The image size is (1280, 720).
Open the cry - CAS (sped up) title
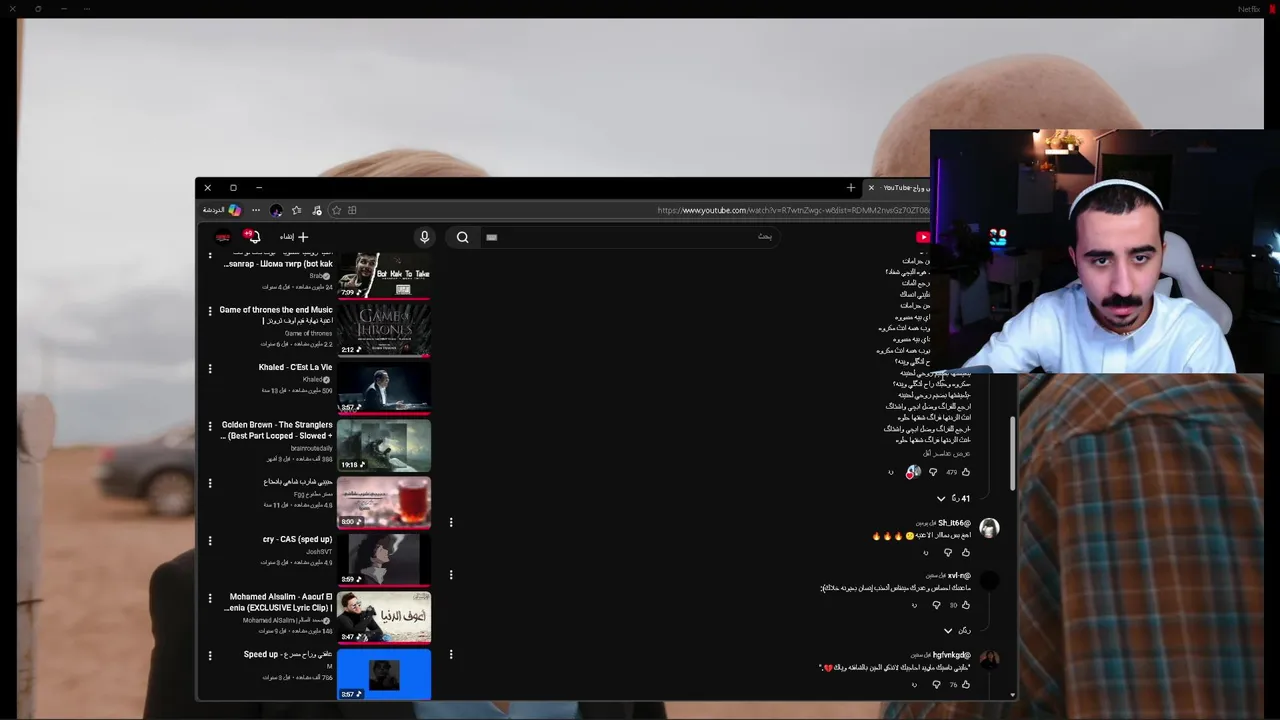tap(298, 539)
